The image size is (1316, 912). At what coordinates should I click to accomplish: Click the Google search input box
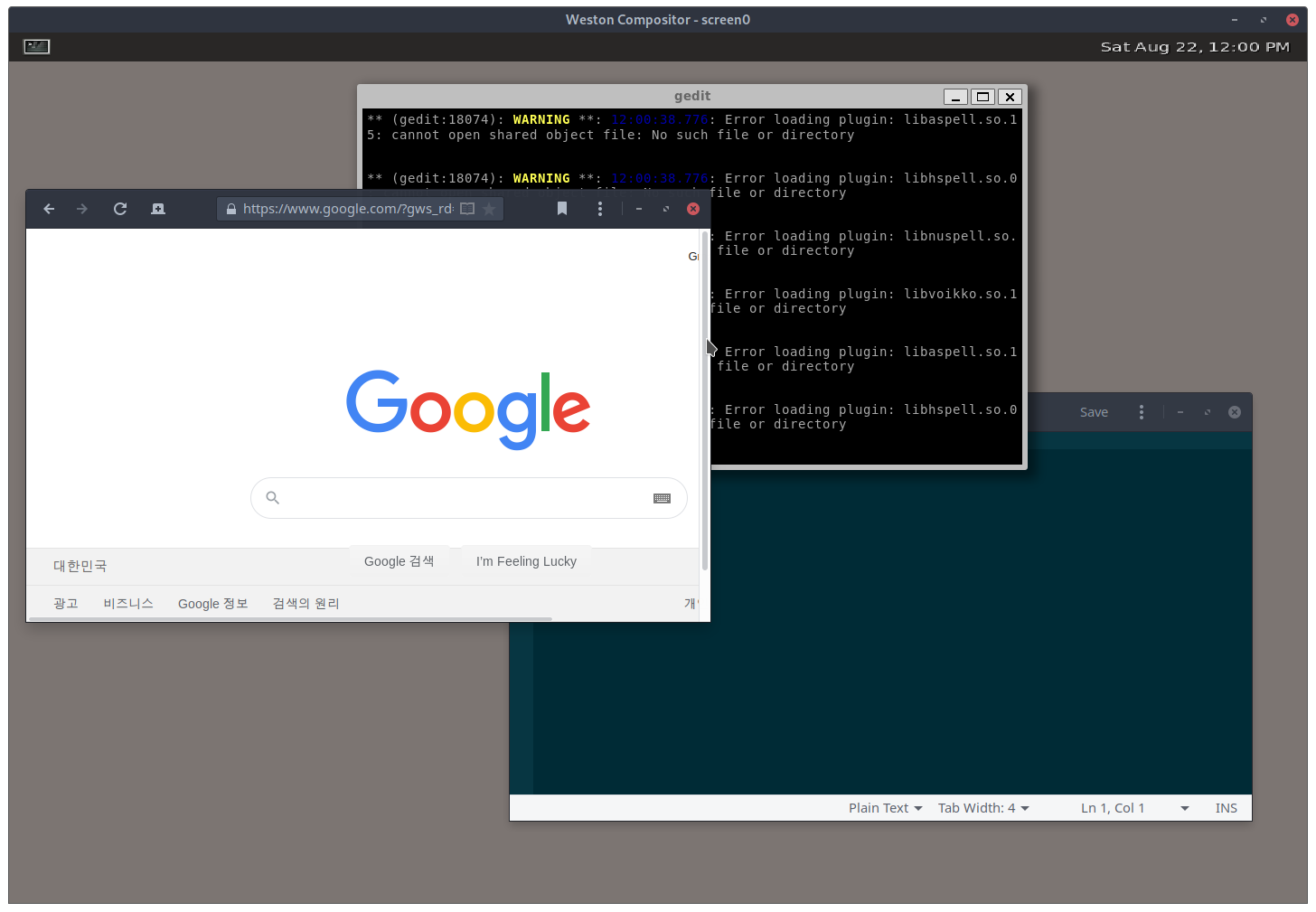coord(469,498)
